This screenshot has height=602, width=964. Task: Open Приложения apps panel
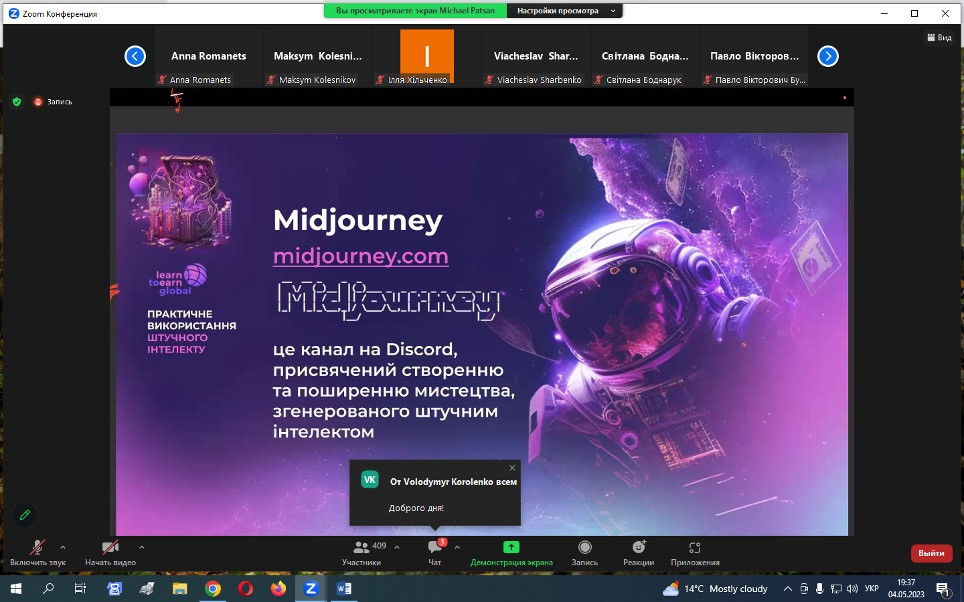695,552
